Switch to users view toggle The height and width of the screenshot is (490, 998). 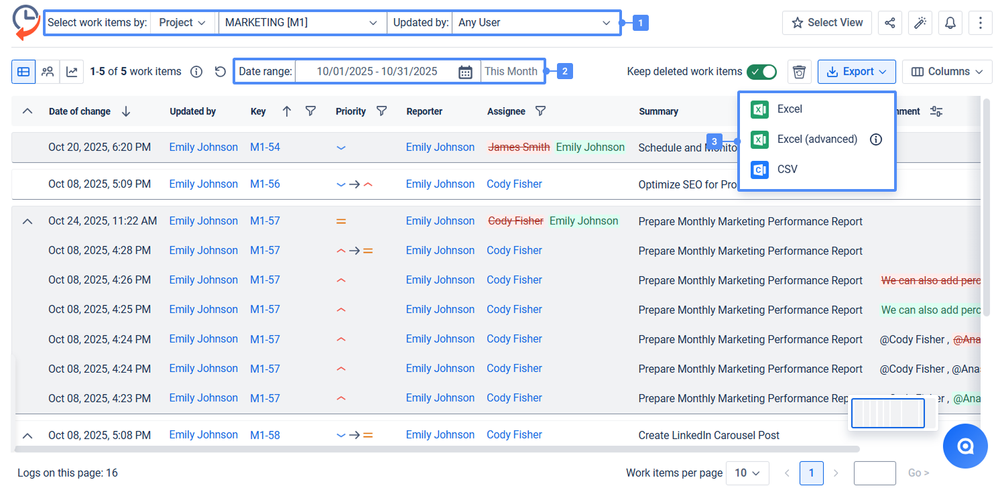pos(47,72)
